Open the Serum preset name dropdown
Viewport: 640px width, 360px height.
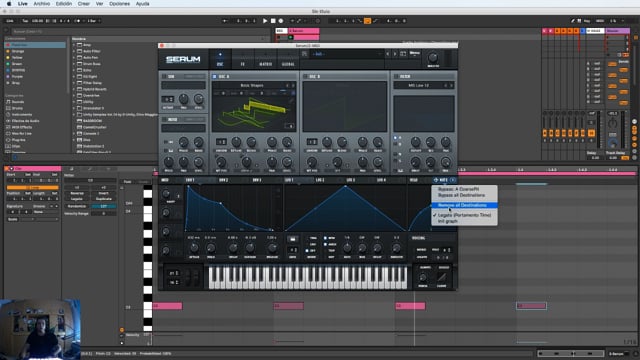(347, 54)
